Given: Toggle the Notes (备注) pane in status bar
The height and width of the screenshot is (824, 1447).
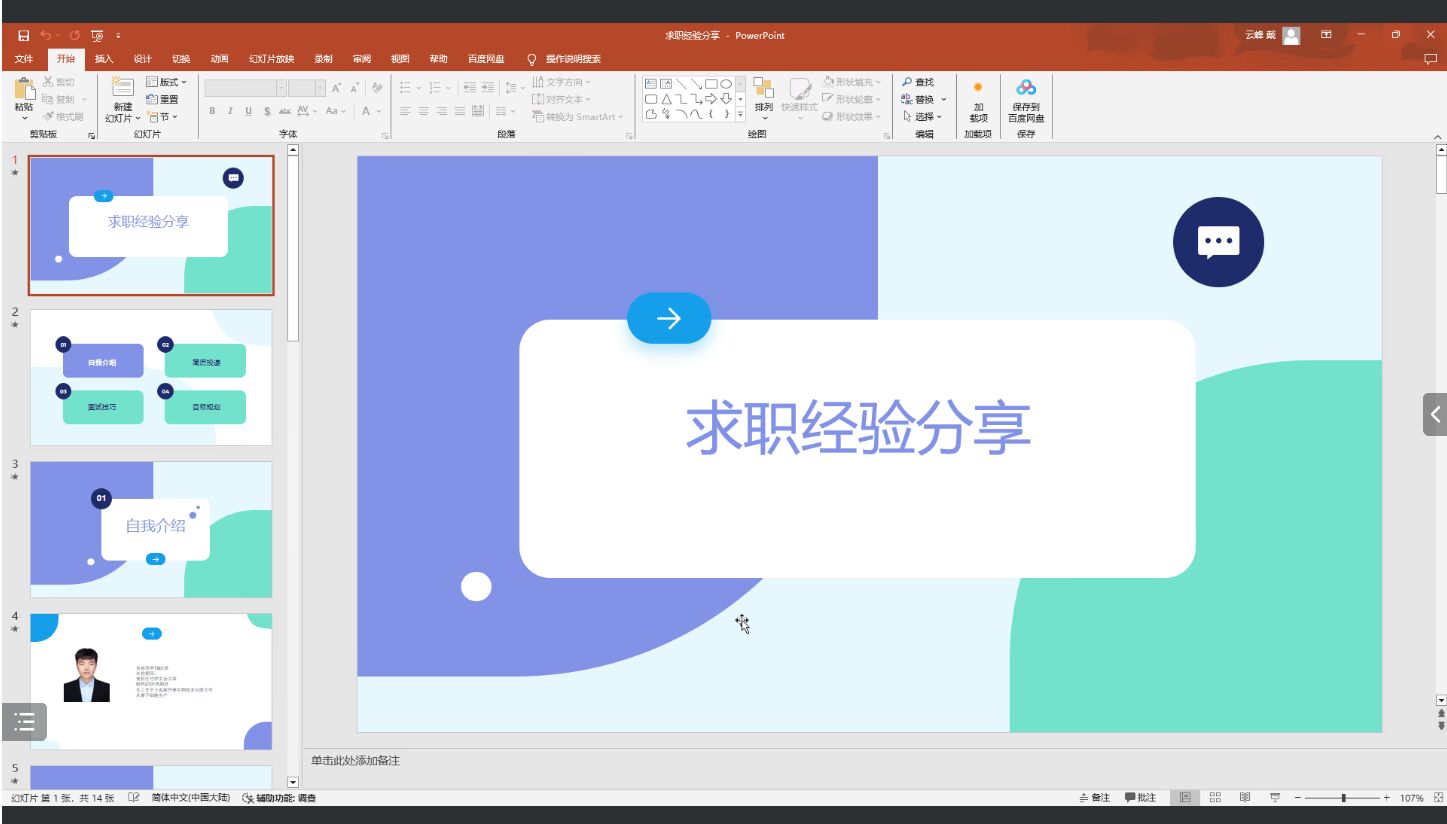Looking at the screenshot, I should pyautogui.click(x=1095, y=798).
